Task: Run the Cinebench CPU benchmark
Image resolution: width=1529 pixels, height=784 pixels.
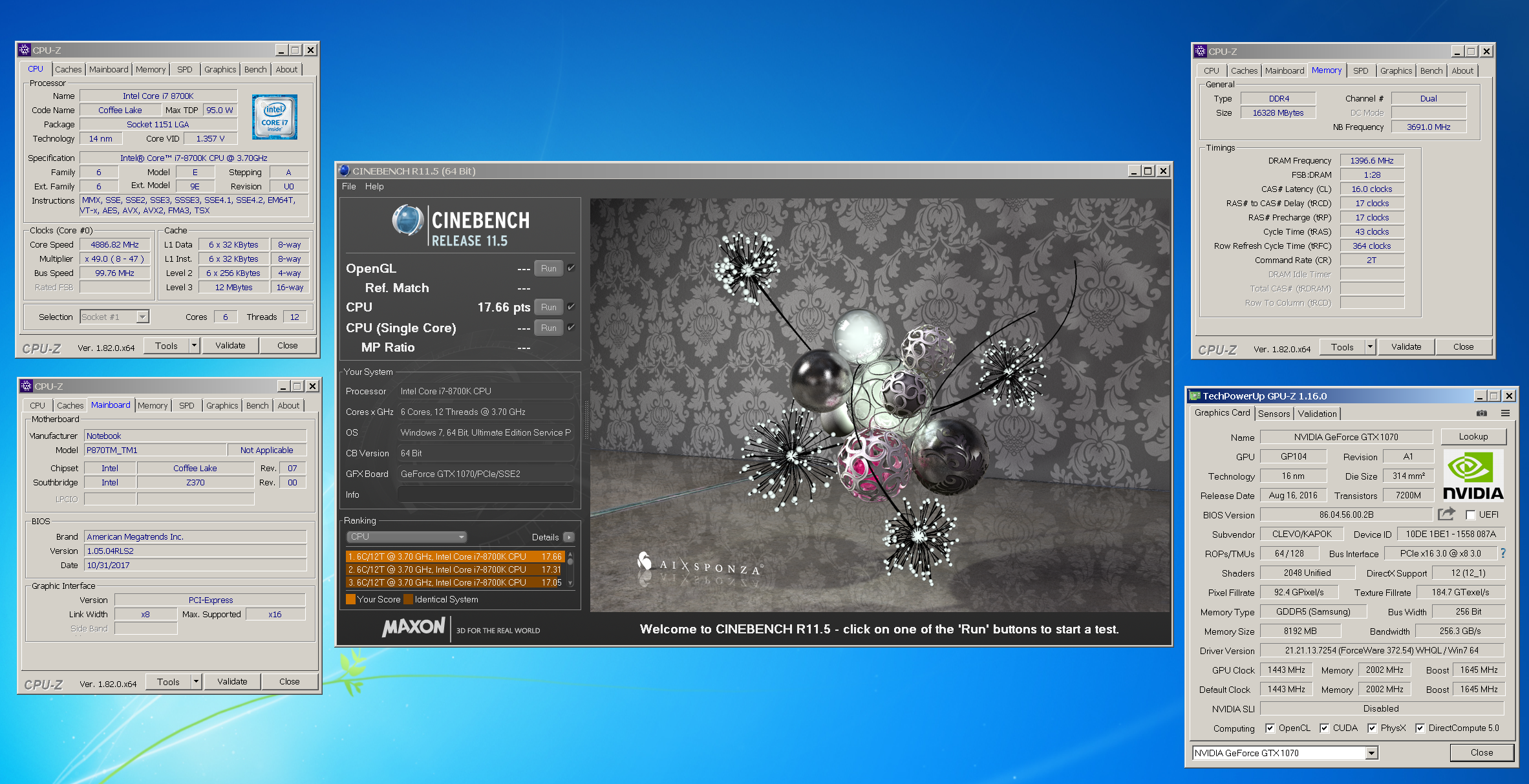Action: pos(548,308)
